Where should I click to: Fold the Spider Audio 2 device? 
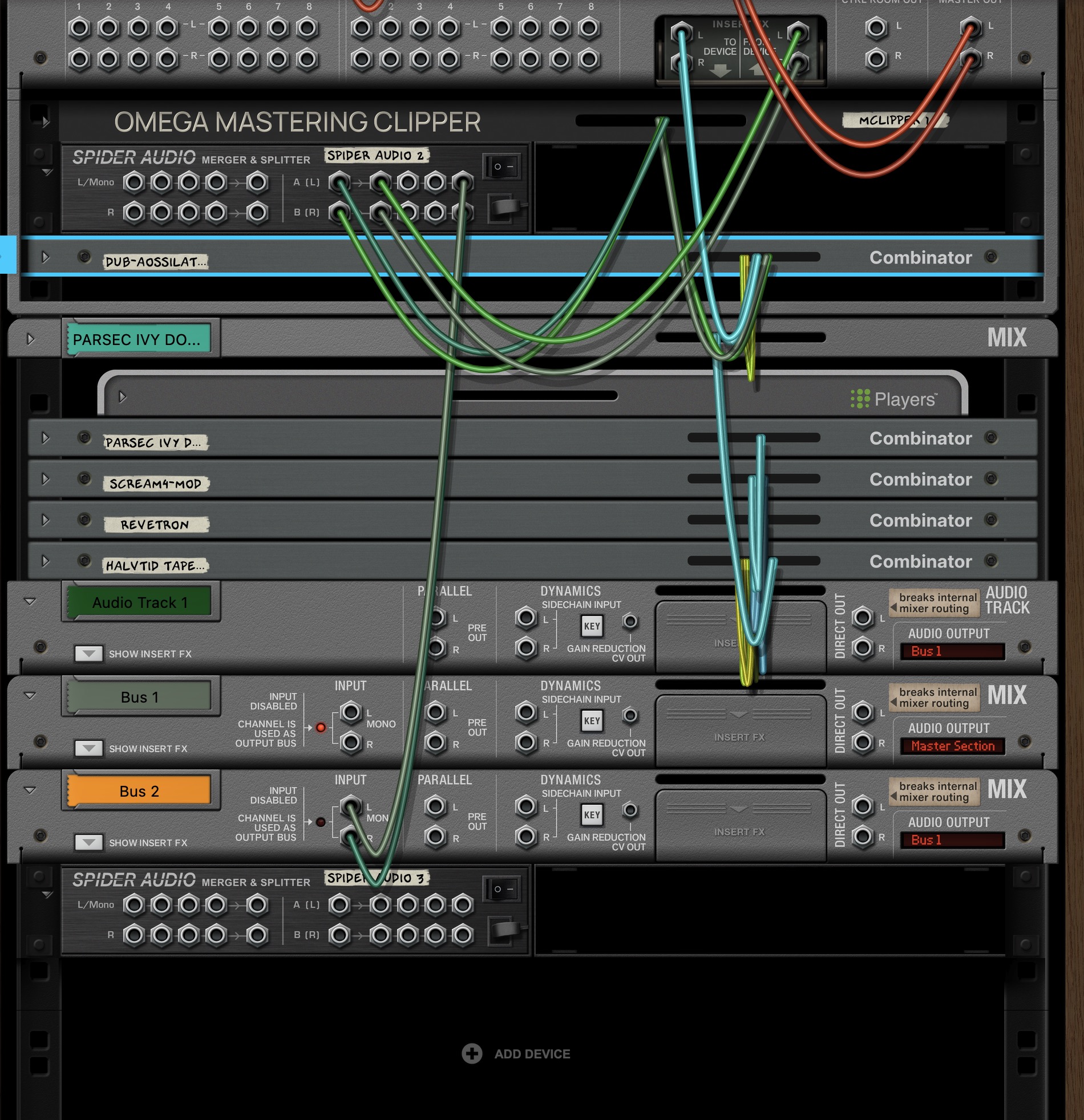pos(47,172)
